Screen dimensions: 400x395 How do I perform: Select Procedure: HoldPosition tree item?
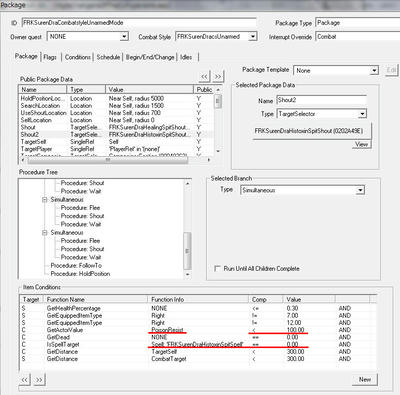click(x=80, y=274)
